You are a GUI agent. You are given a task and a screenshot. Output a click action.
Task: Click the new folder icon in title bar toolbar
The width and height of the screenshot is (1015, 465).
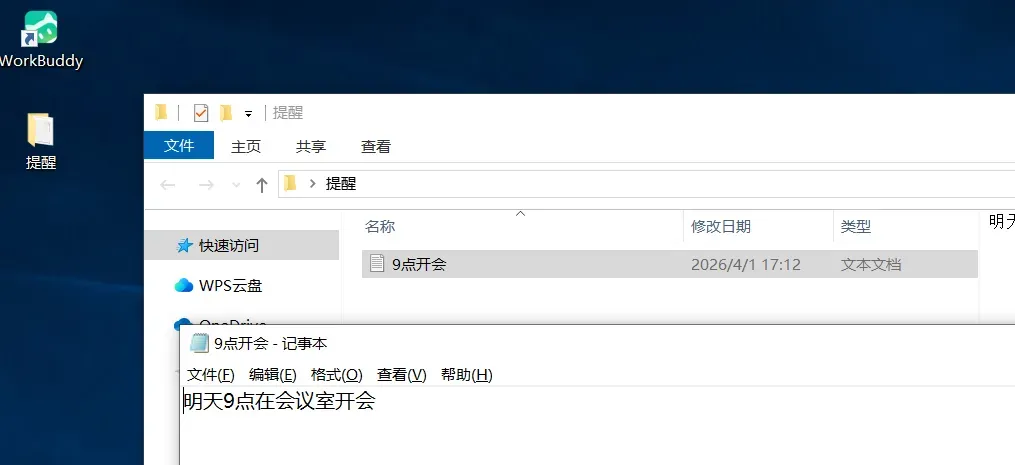pos(226,113)
